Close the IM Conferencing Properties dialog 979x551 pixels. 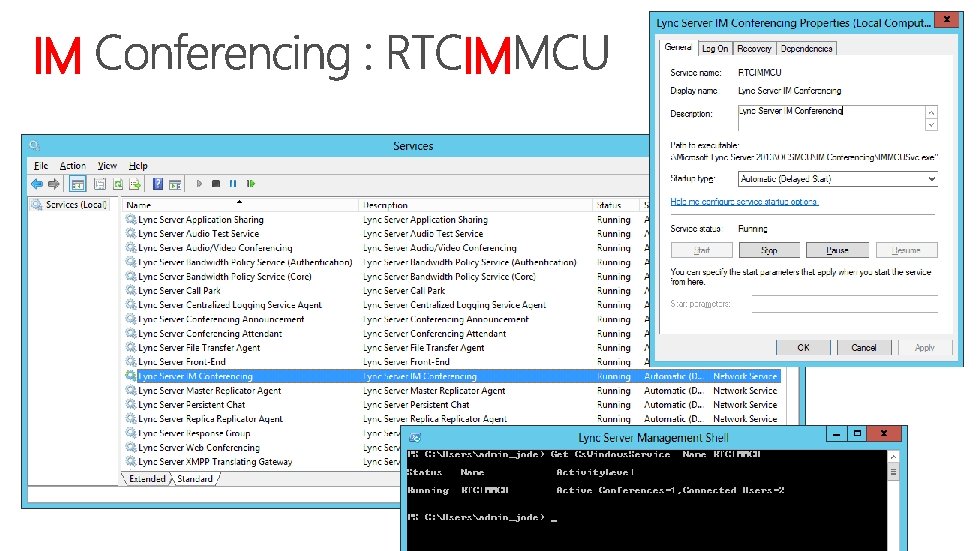pyautogui.click(x=947, y=19)
